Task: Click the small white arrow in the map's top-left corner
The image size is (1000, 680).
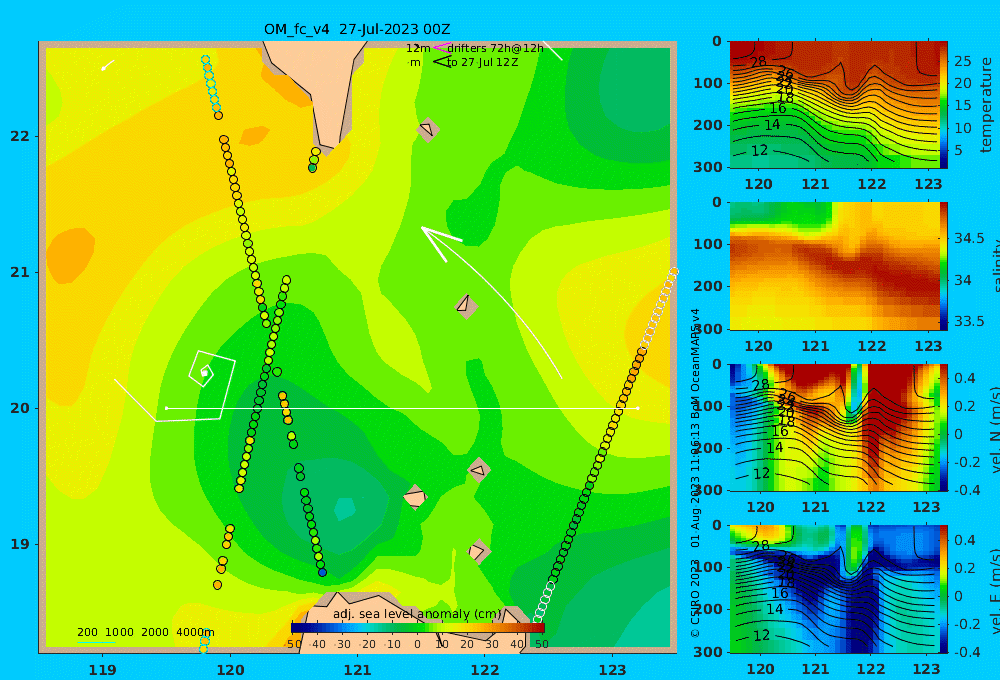Action: click(x=107, y=65)
